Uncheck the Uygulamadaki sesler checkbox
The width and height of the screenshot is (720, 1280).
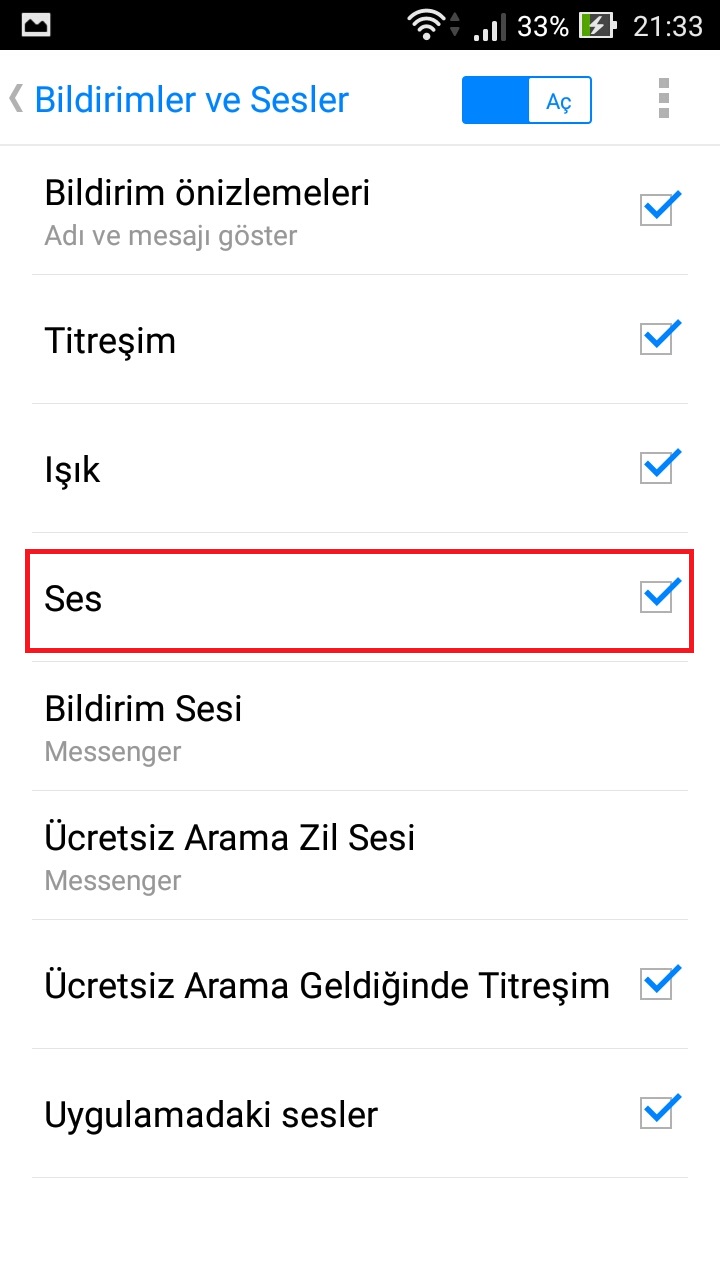pos(659,1113)
